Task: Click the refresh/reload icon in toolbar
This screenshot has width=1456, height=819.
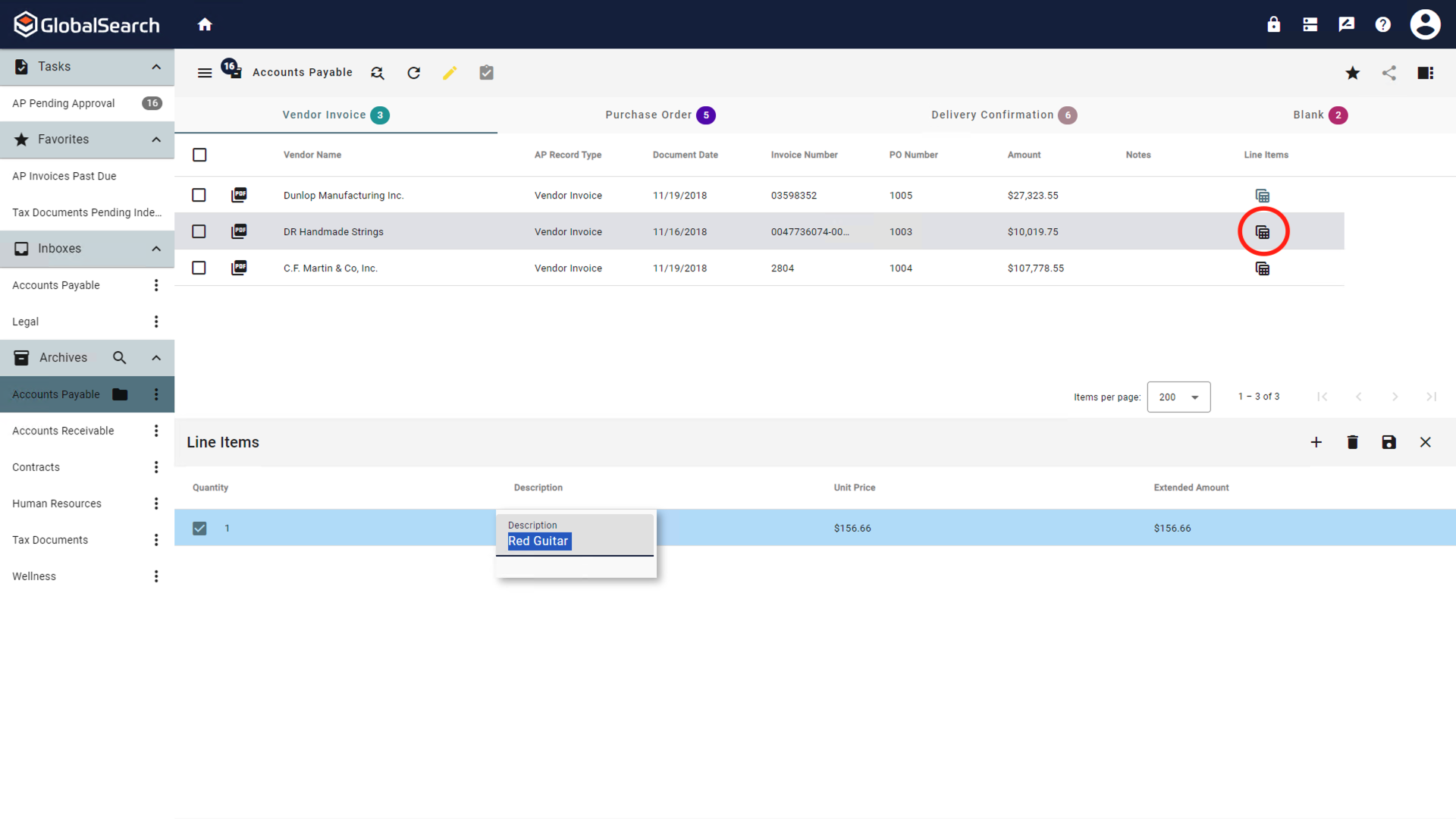Action: [413, 73]
